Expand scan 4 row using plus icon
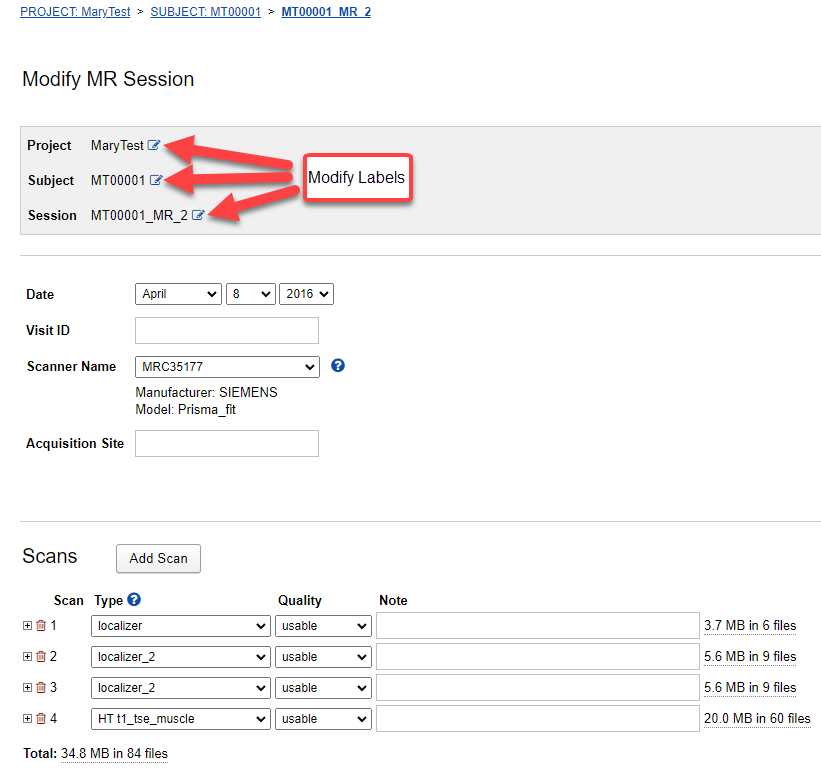 coord(27,719)
